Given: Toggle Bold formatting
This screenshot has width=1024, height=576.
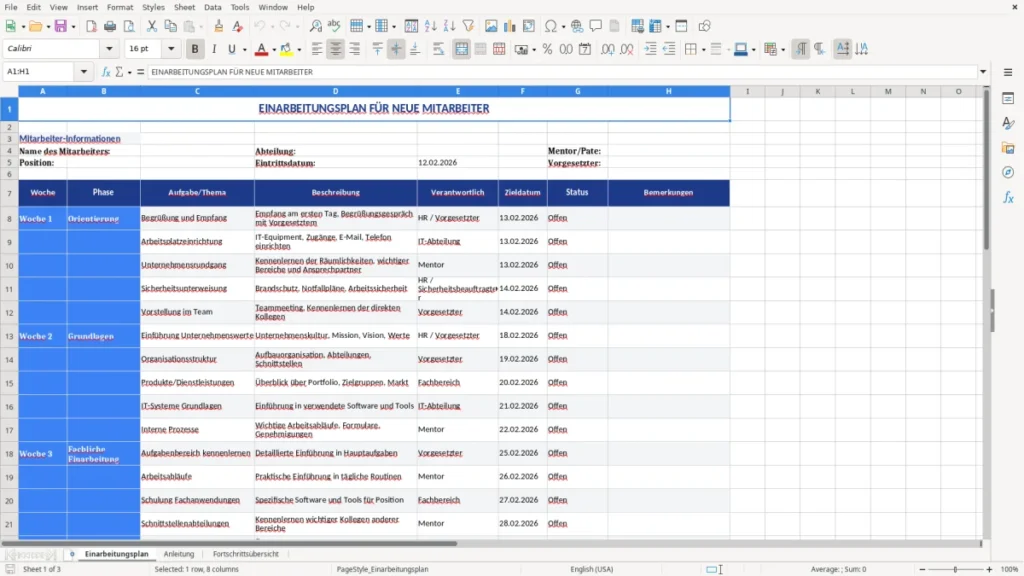Looking at the screenshot, I should tap(195, 49).
